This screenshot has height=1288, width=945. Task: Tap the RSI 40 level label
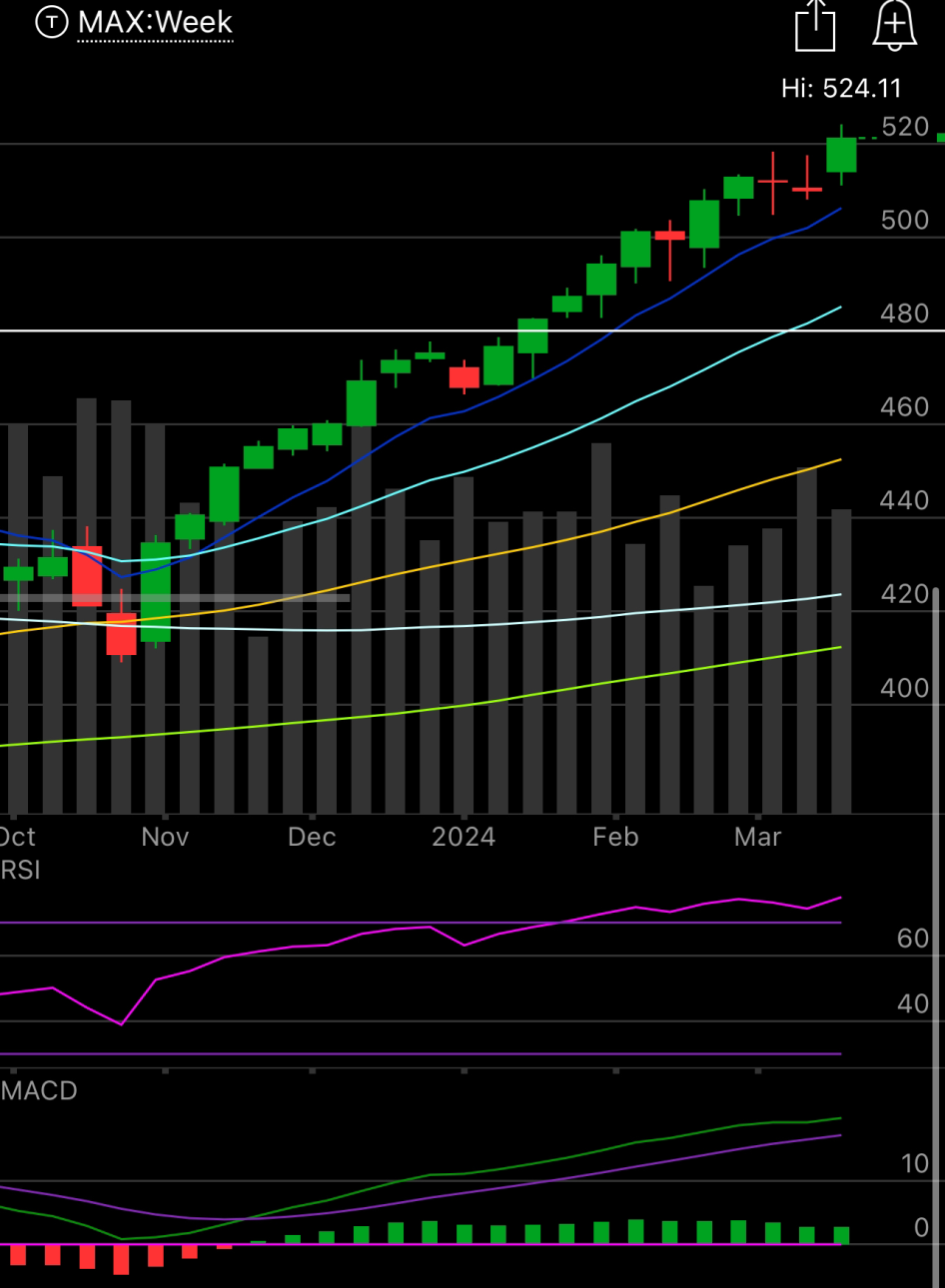[913, 1003]
